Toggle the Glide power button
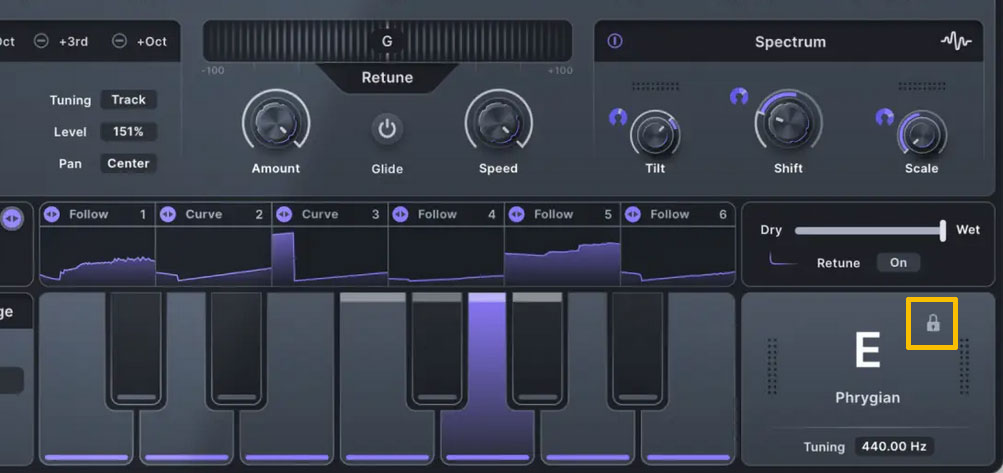The height and width of the screenshot is (473, 1003). pos(387,129)
